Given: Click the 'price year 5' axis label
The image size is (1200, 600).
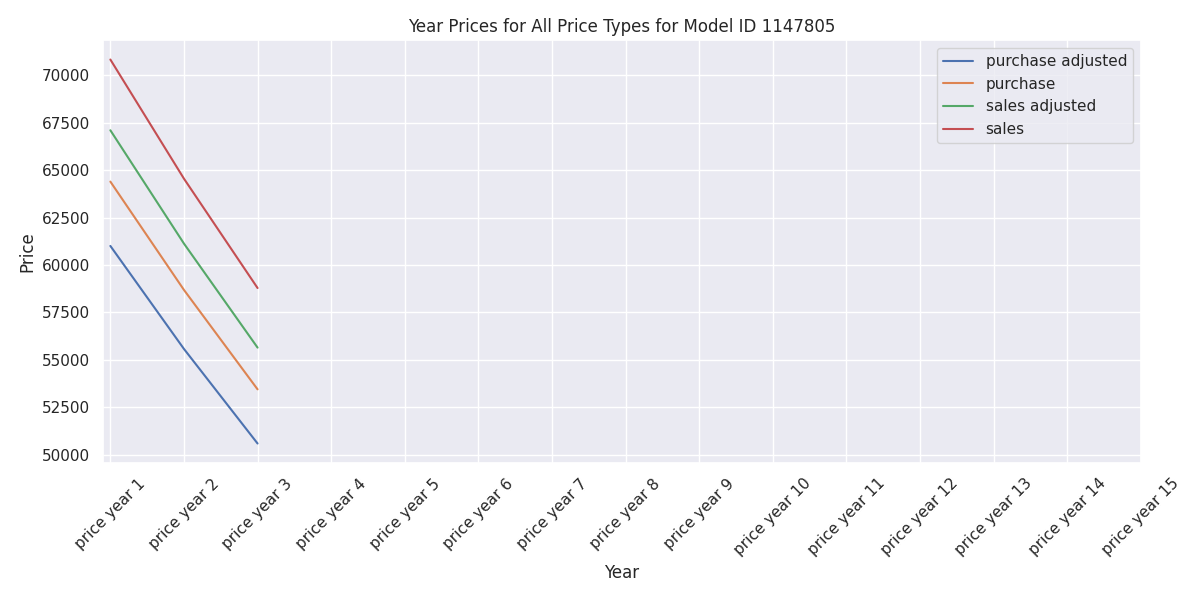Looking at the screenshot, I should click(405, 514).
